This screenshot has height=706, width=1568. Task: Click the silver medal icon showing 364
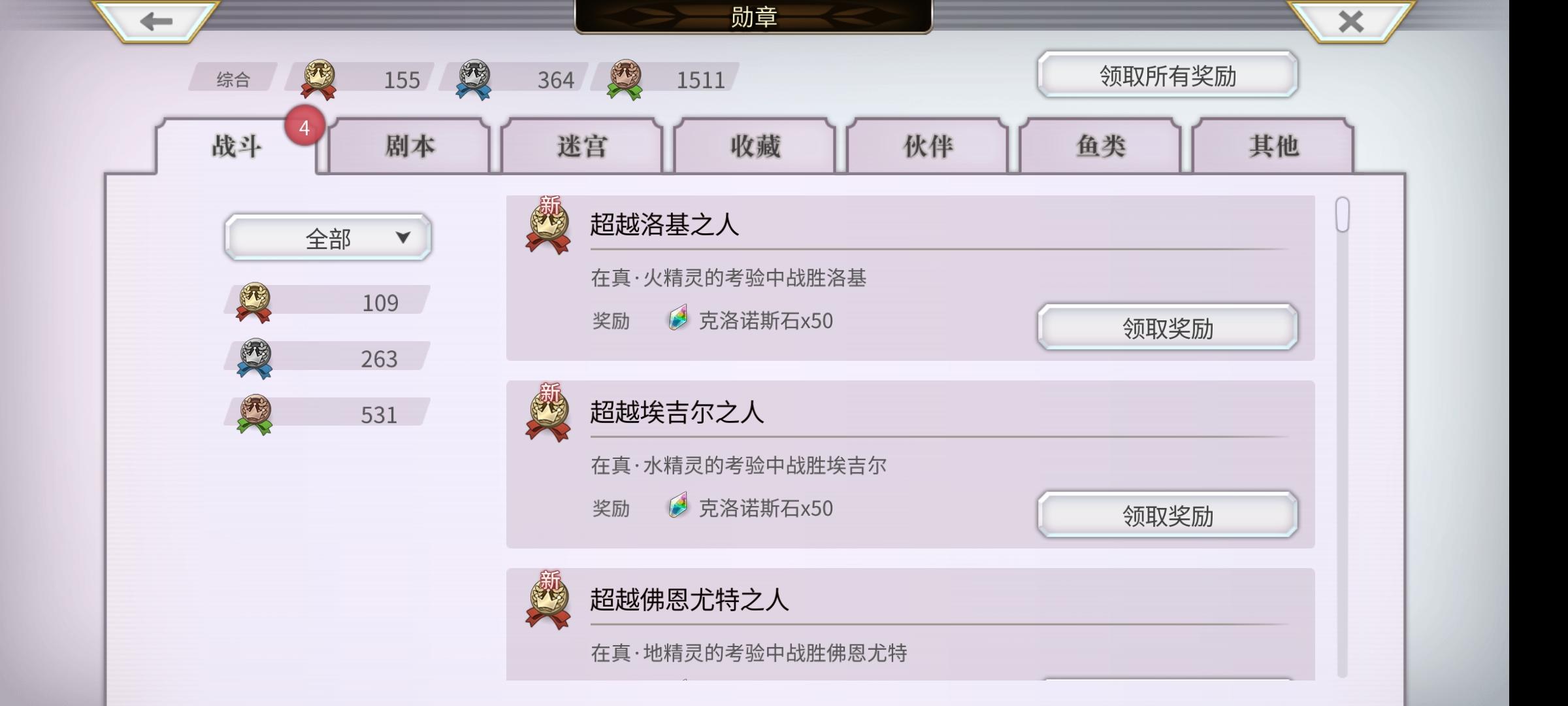tap(474, 80)
